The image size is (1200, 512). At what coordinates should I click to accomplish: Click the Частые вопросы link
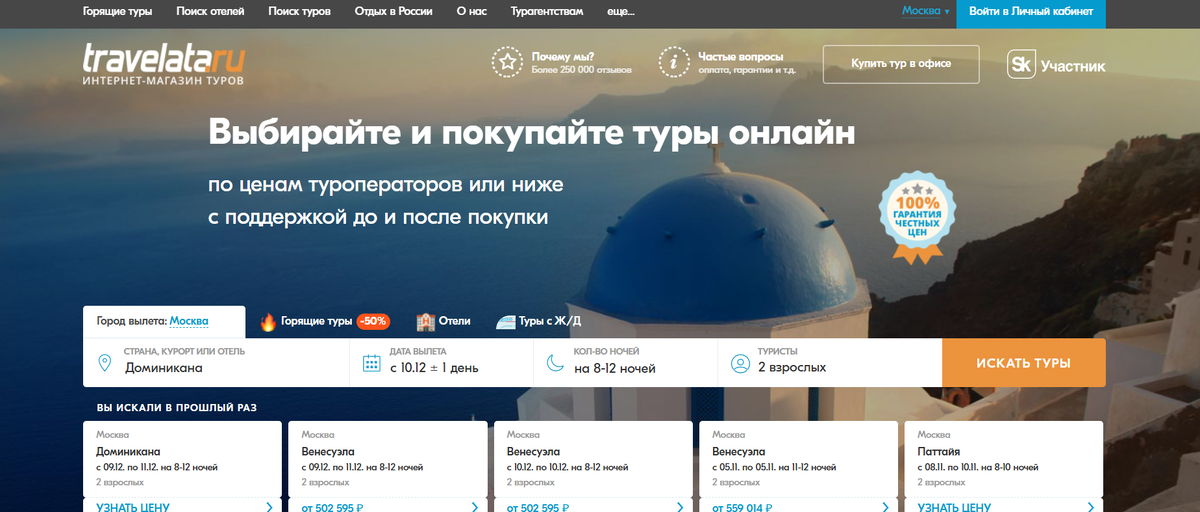coord(741,56)
